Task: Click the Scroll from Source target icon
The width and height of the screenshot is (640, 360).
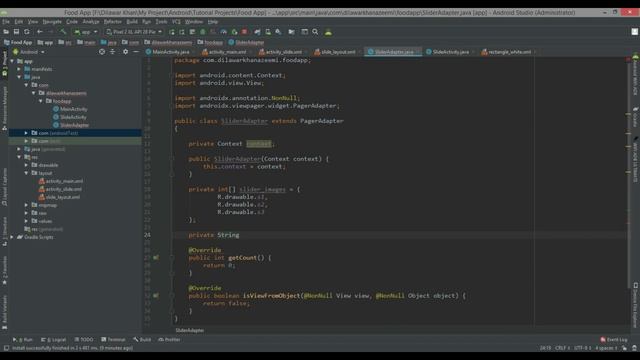Action: pos(102,52)
